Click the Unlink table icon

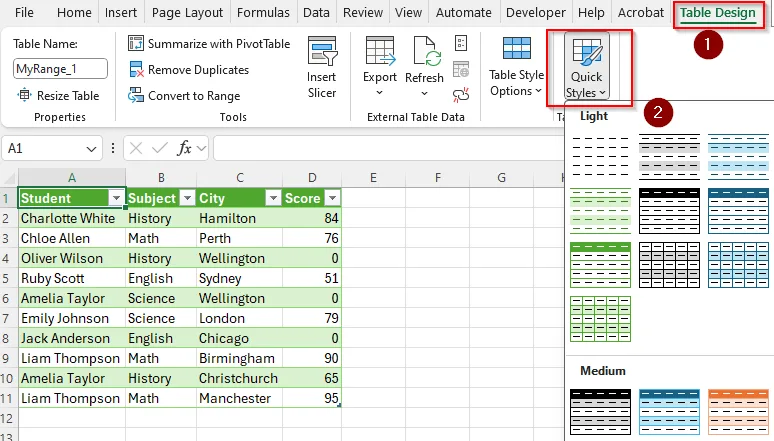(461, 95)
